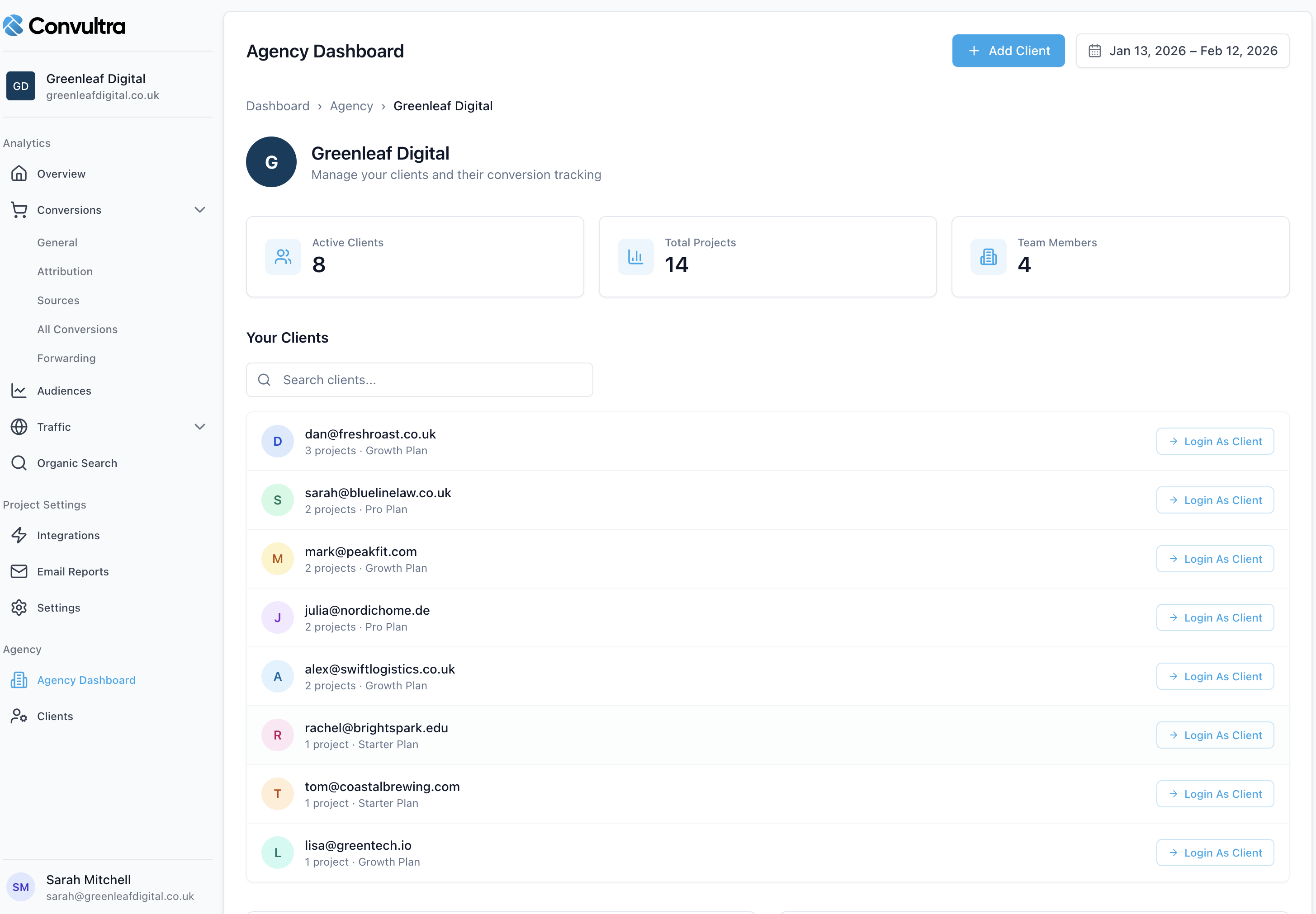Select julia@nordichome.de avatar thumbnail
This screenshot has width=1316, height=914.
pyautogui.click(x=277, y=617)
